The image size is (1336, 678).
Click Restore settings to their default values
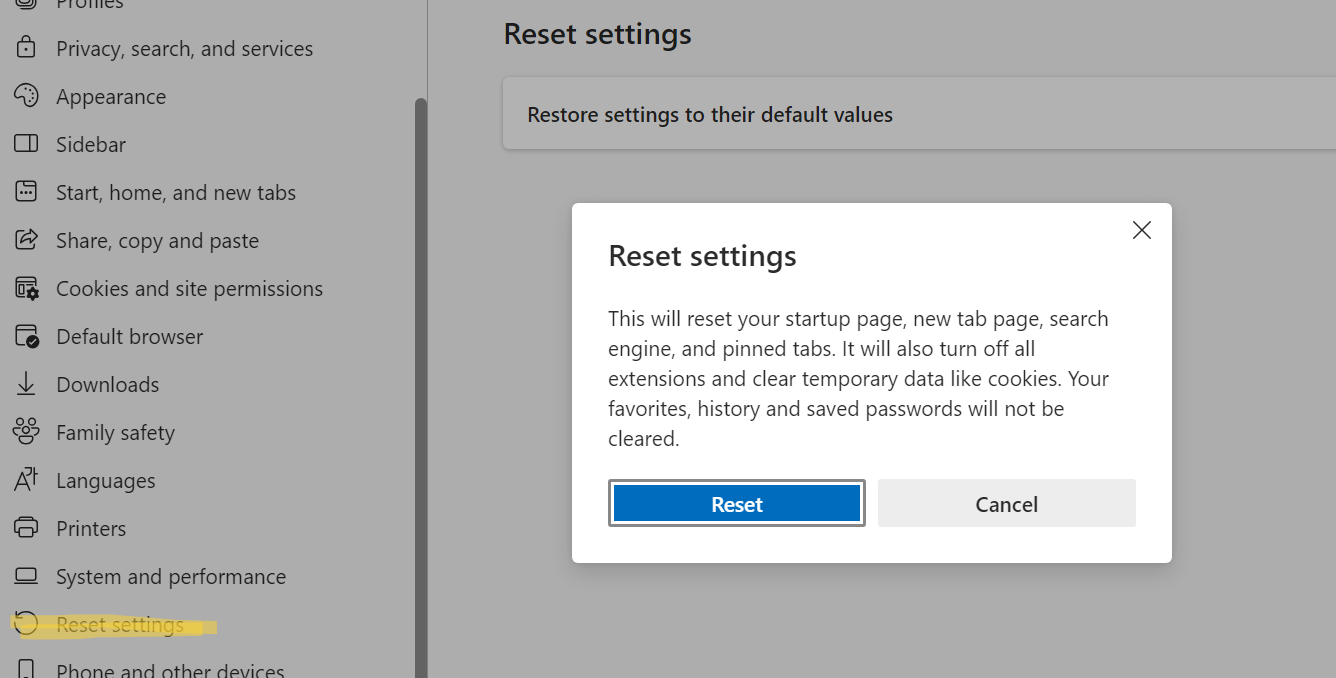(x=710, y=114)
